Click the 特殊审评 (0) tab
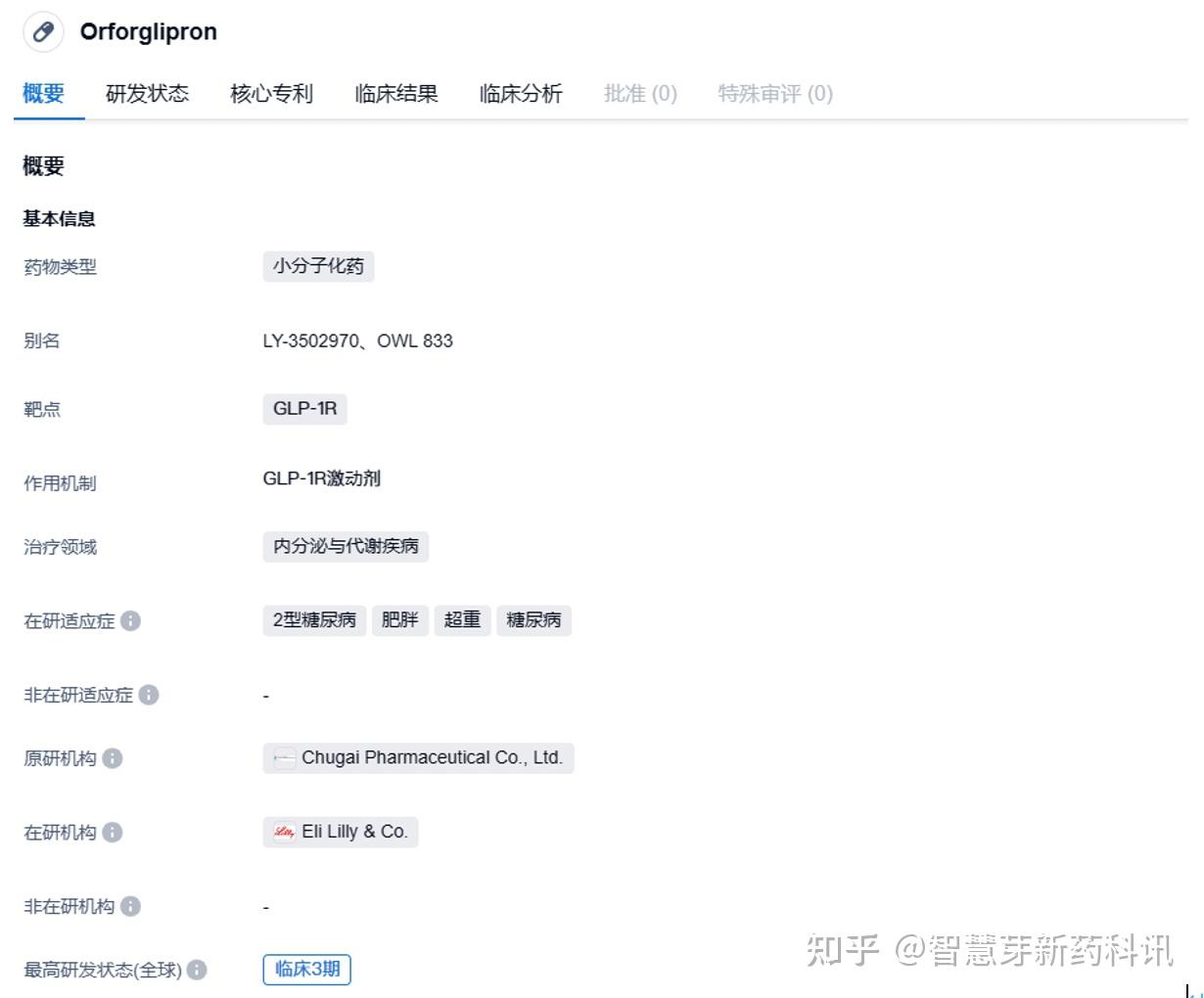 point(775,94)
